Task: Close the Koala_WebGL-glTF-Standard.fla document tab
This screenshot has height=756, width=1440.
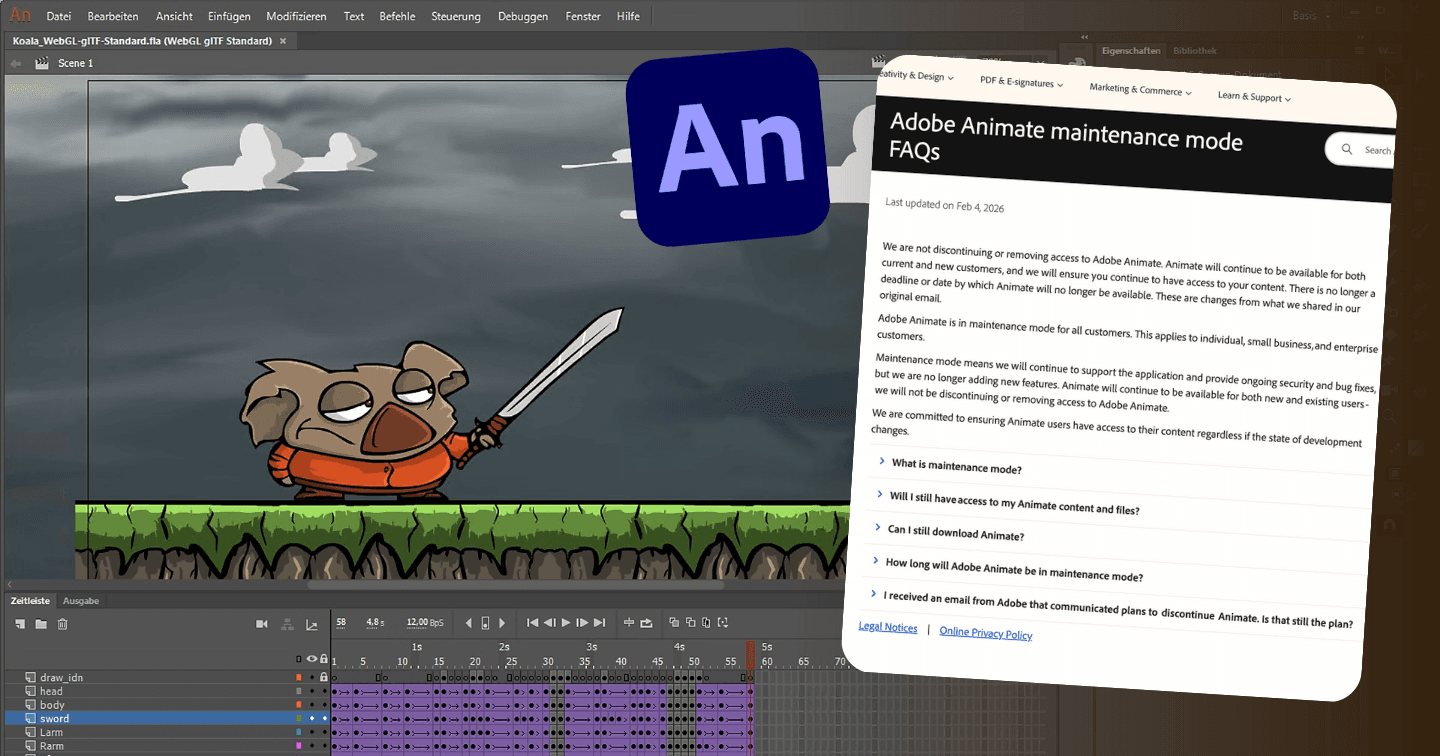Action: point(283,41)
